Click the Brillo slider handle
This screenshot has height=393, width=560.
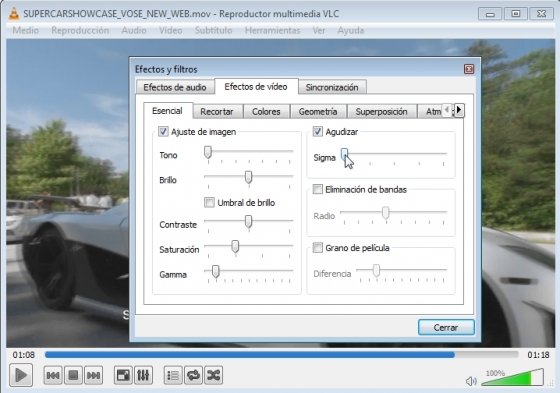249,177
